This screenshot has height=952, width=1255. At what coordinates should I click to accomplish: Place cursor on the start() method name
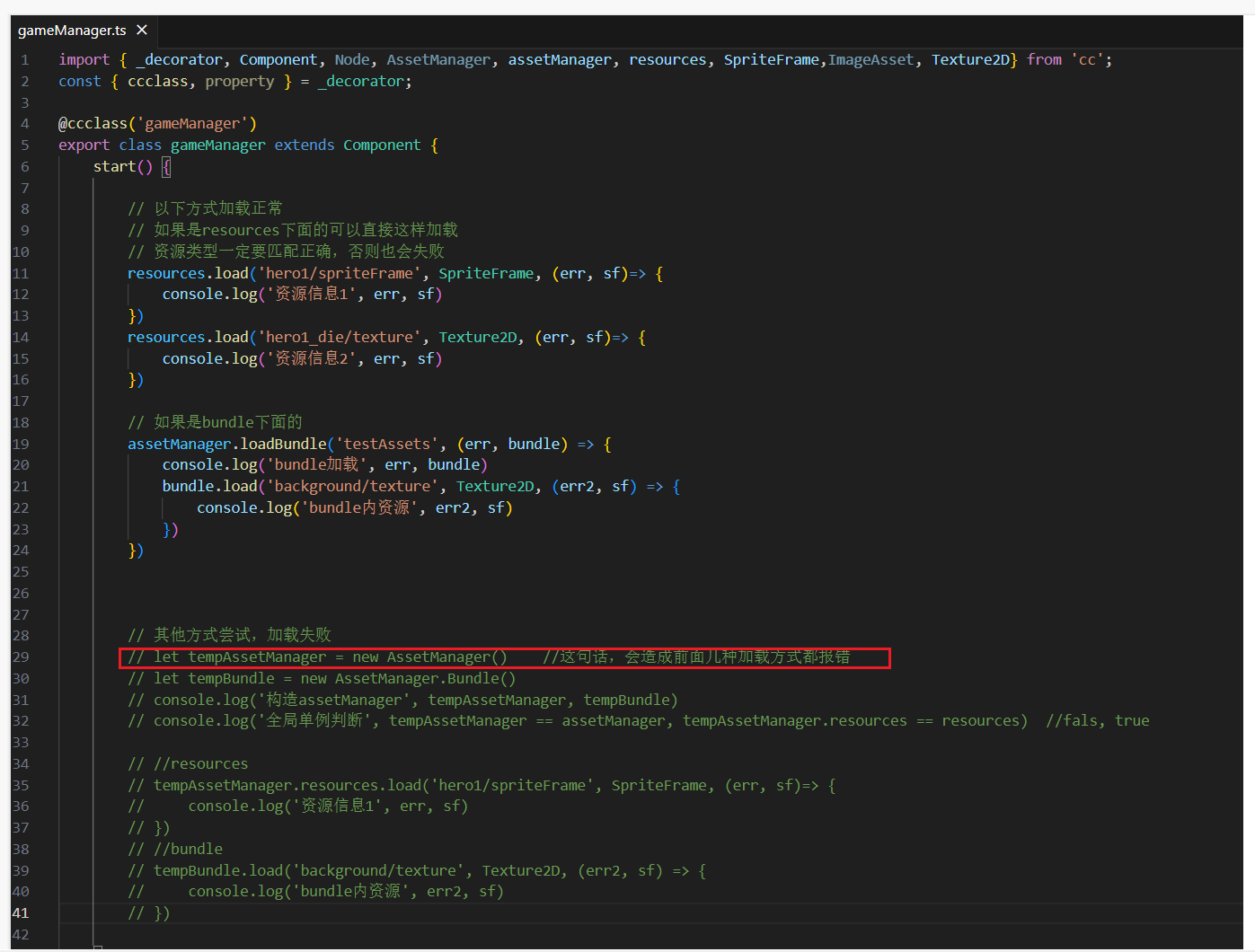pyautogui.click(x=115, y=166)
